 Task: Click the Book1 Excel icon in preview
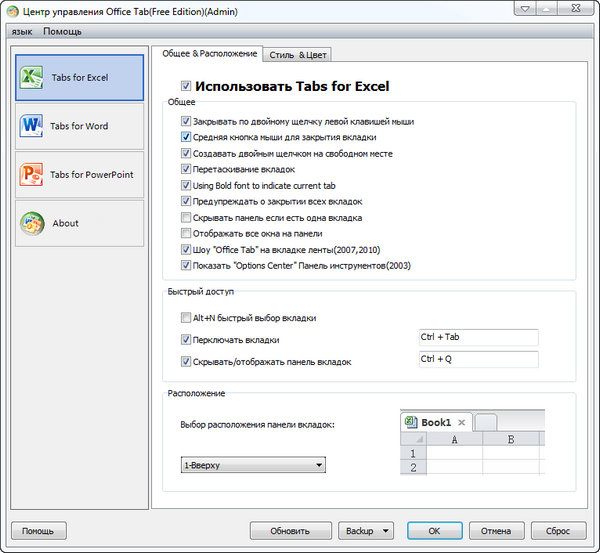coord(410,422)
